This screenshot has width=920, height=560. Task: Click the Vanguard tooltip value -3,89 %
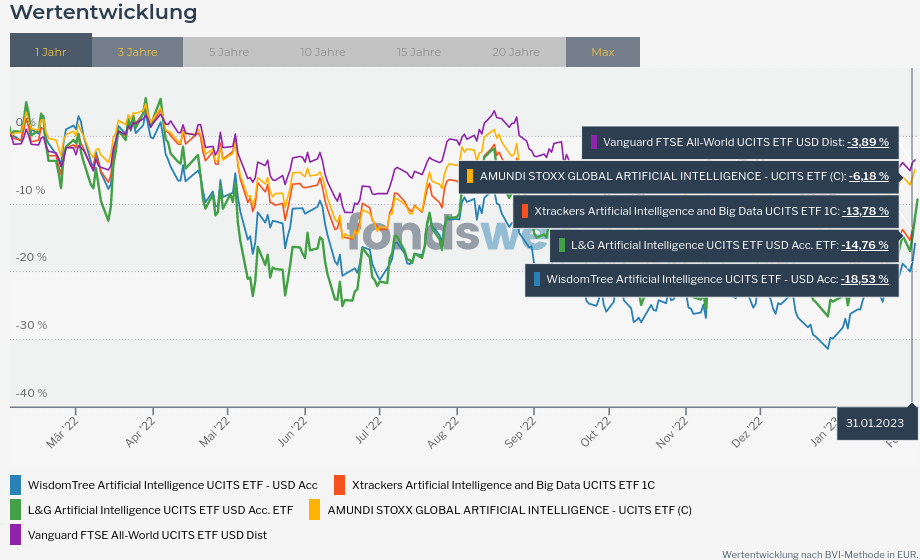867,142
